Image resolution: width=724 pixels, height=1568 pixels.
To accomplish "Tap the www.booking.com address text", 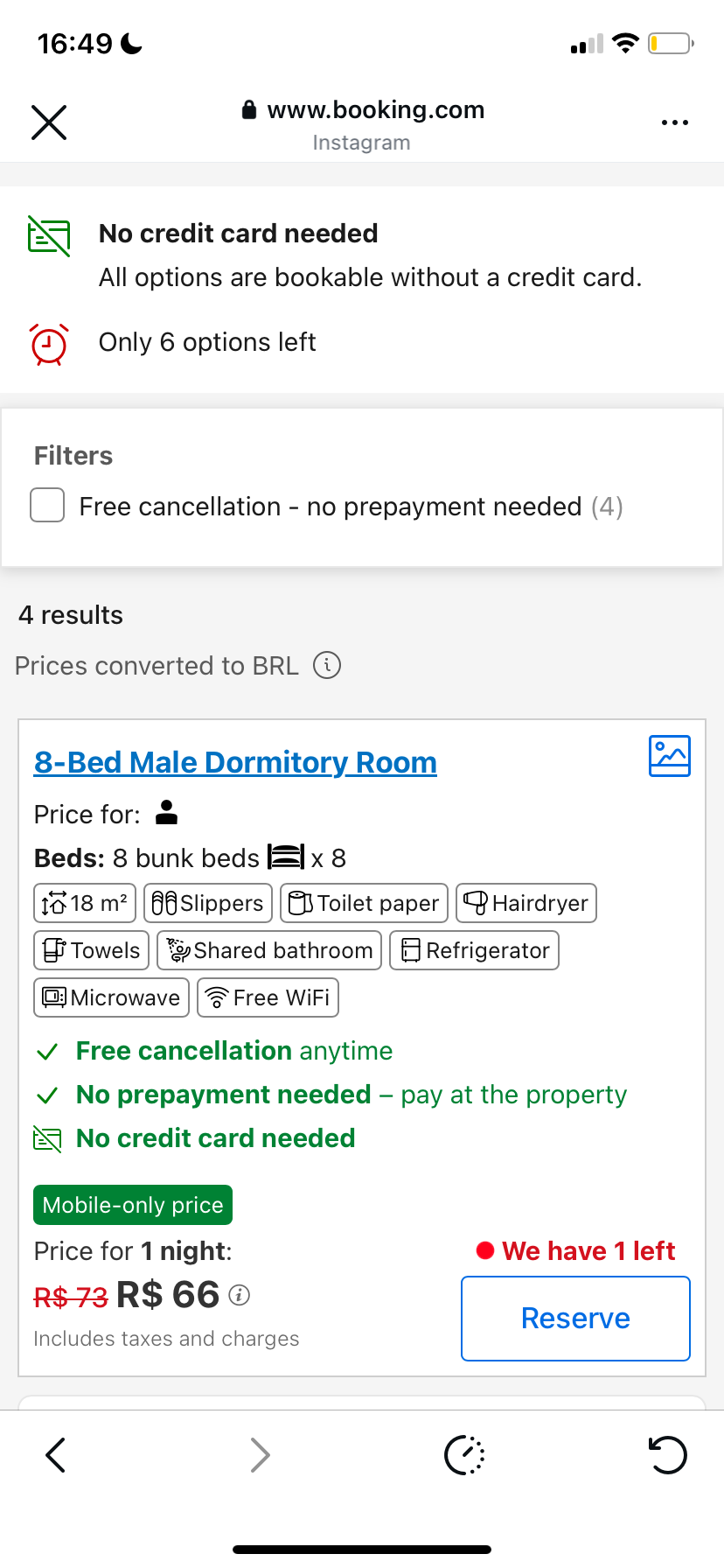I will (x=375, y=110).
